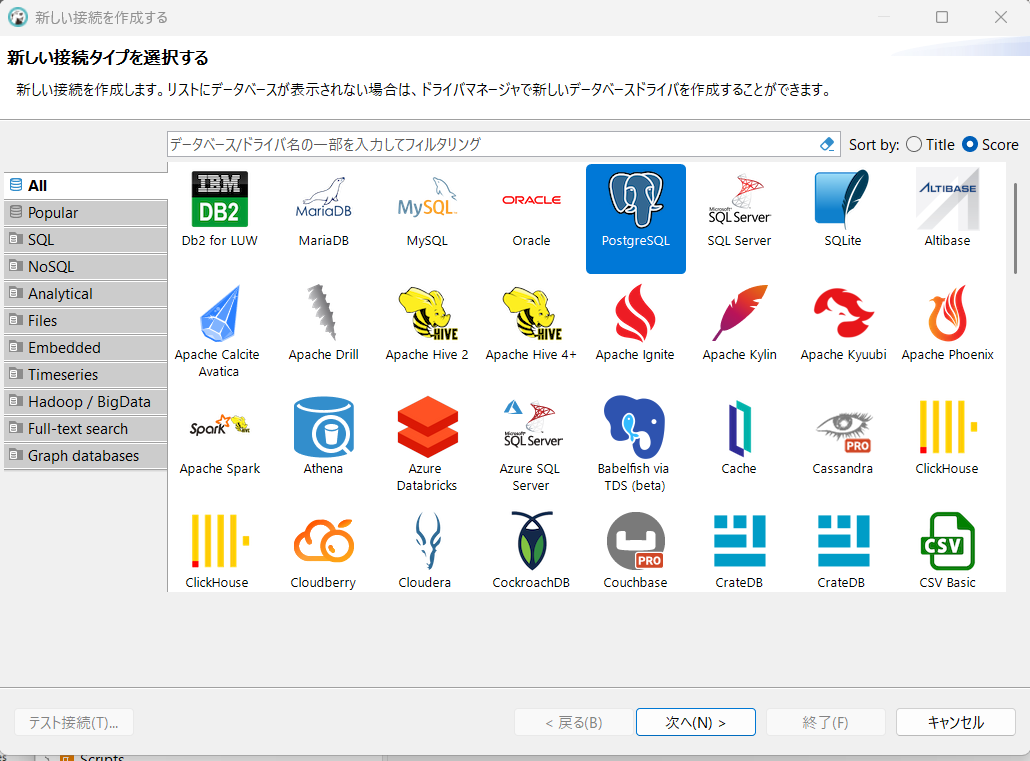Click the 次へ(N) next button
Screen dimensions: 1030x761
[695, 722]
